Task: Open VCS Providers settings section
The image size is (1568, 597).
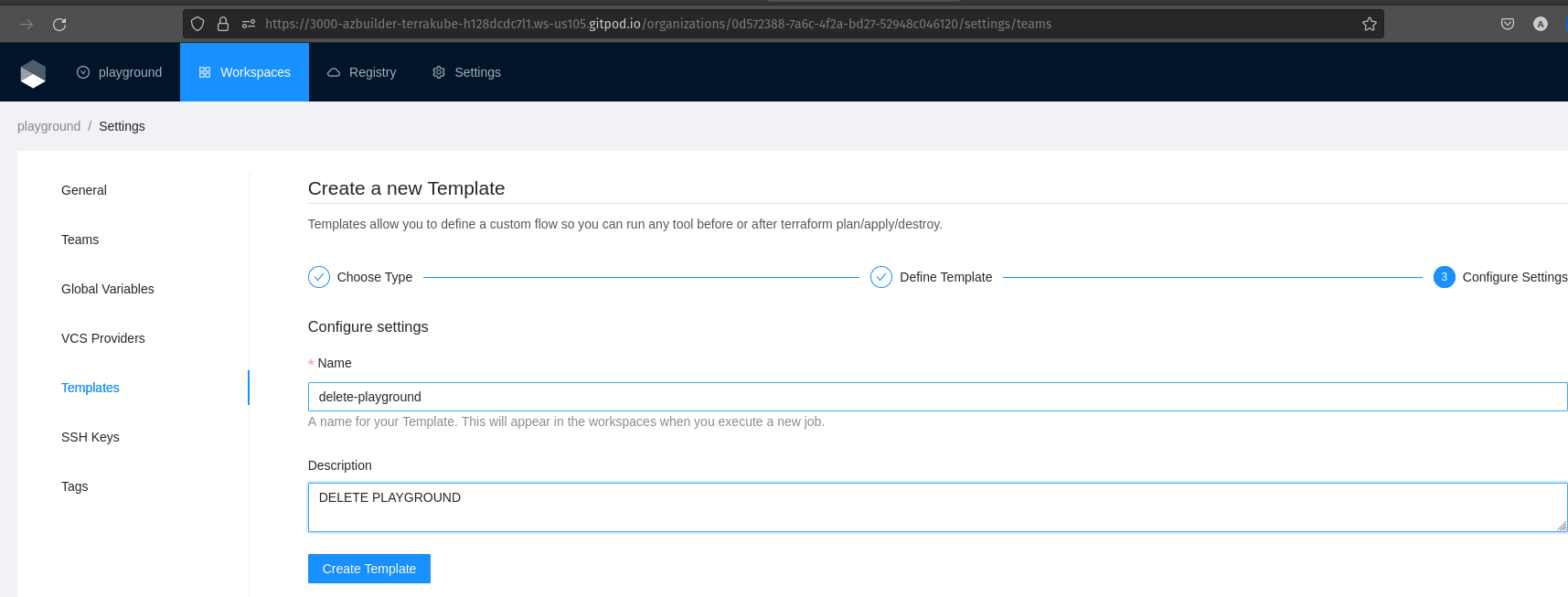Action: pos(103,338)
